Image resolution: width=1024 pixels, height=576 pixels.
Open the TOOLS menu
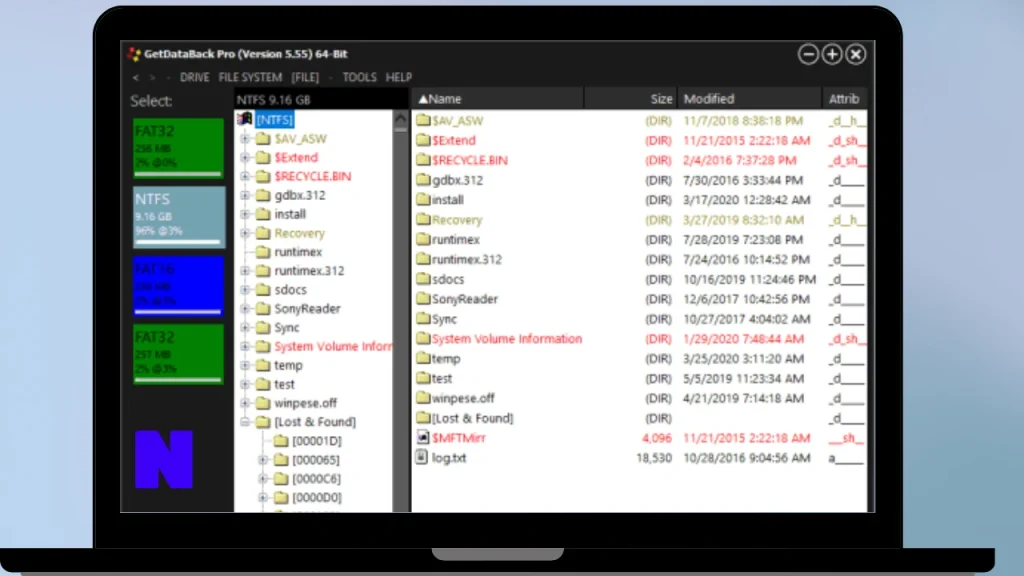359,77
